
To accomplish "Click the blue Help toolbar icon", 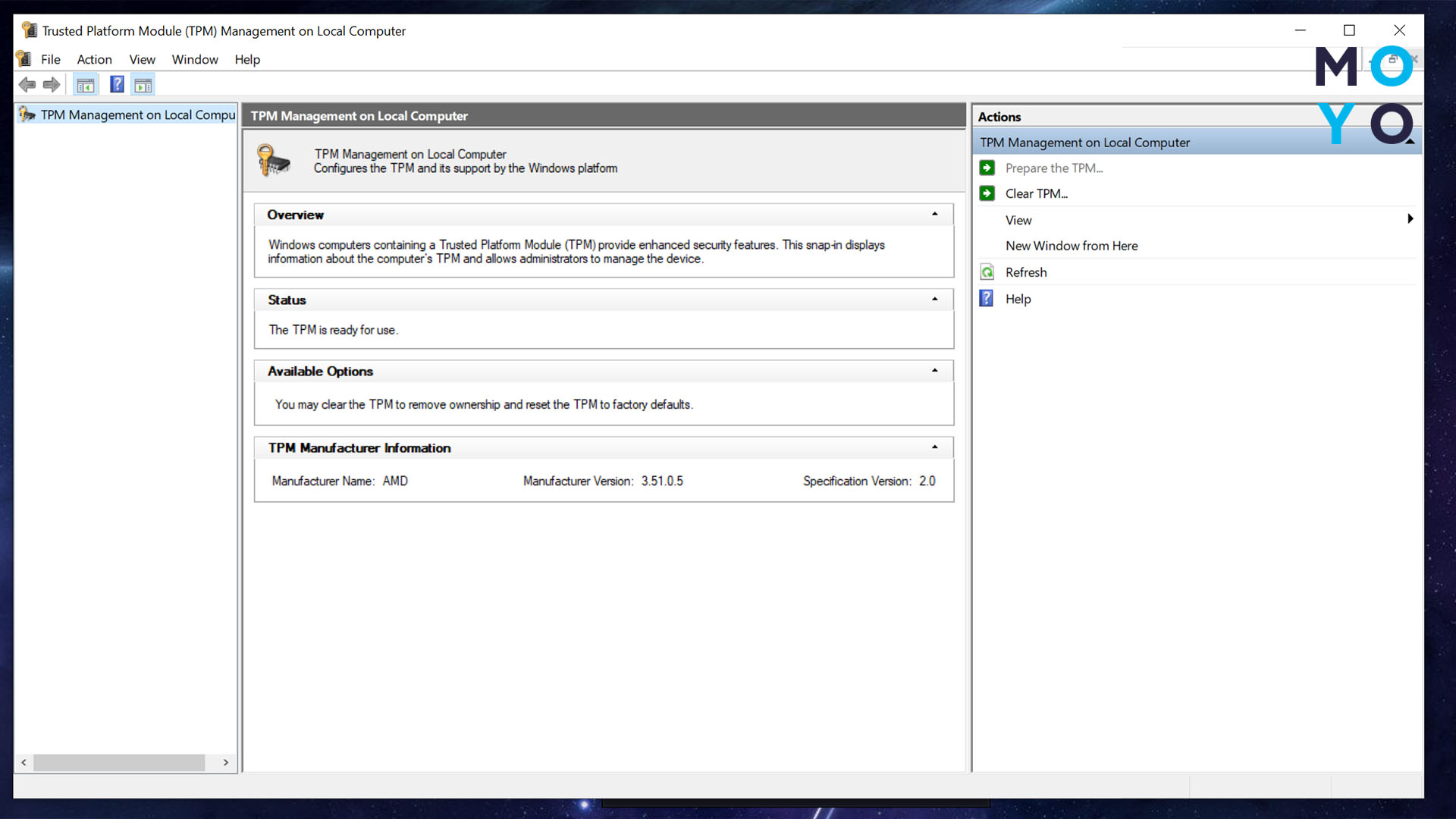I will 117,84.
